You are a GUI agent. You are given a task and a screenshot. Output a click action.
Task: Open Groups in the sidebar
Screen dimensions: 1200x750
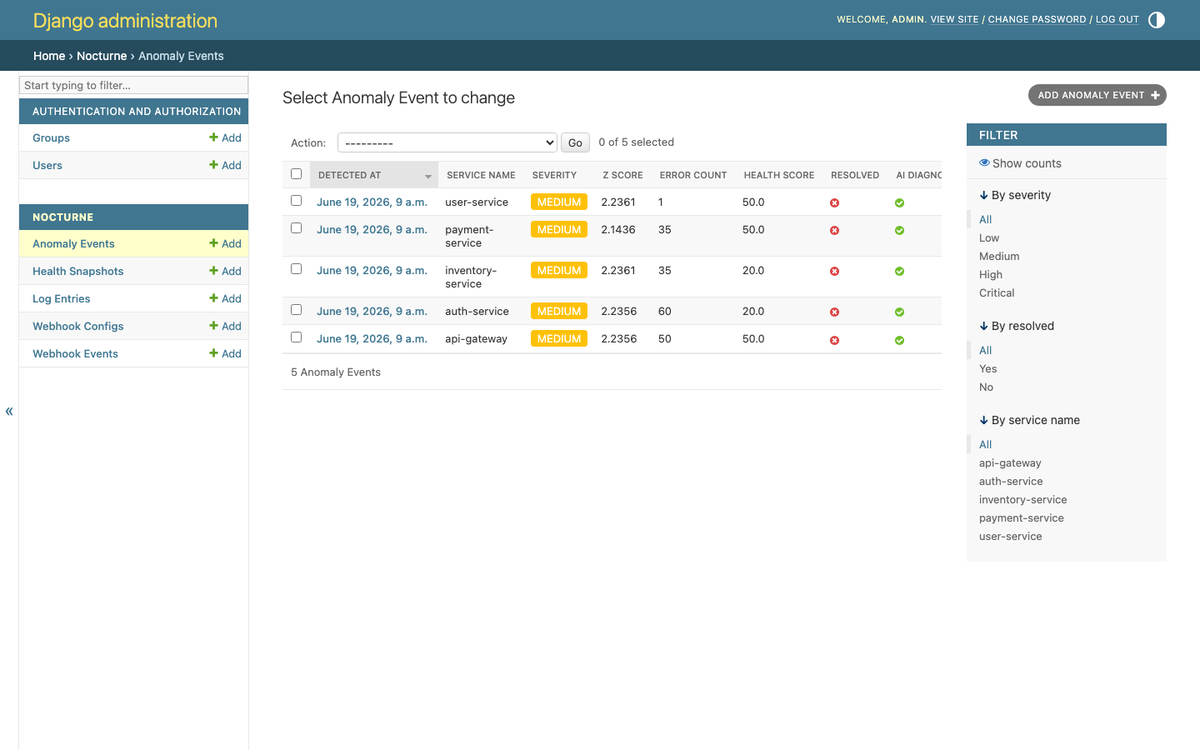pyautogui.click(x=51, y=138)
